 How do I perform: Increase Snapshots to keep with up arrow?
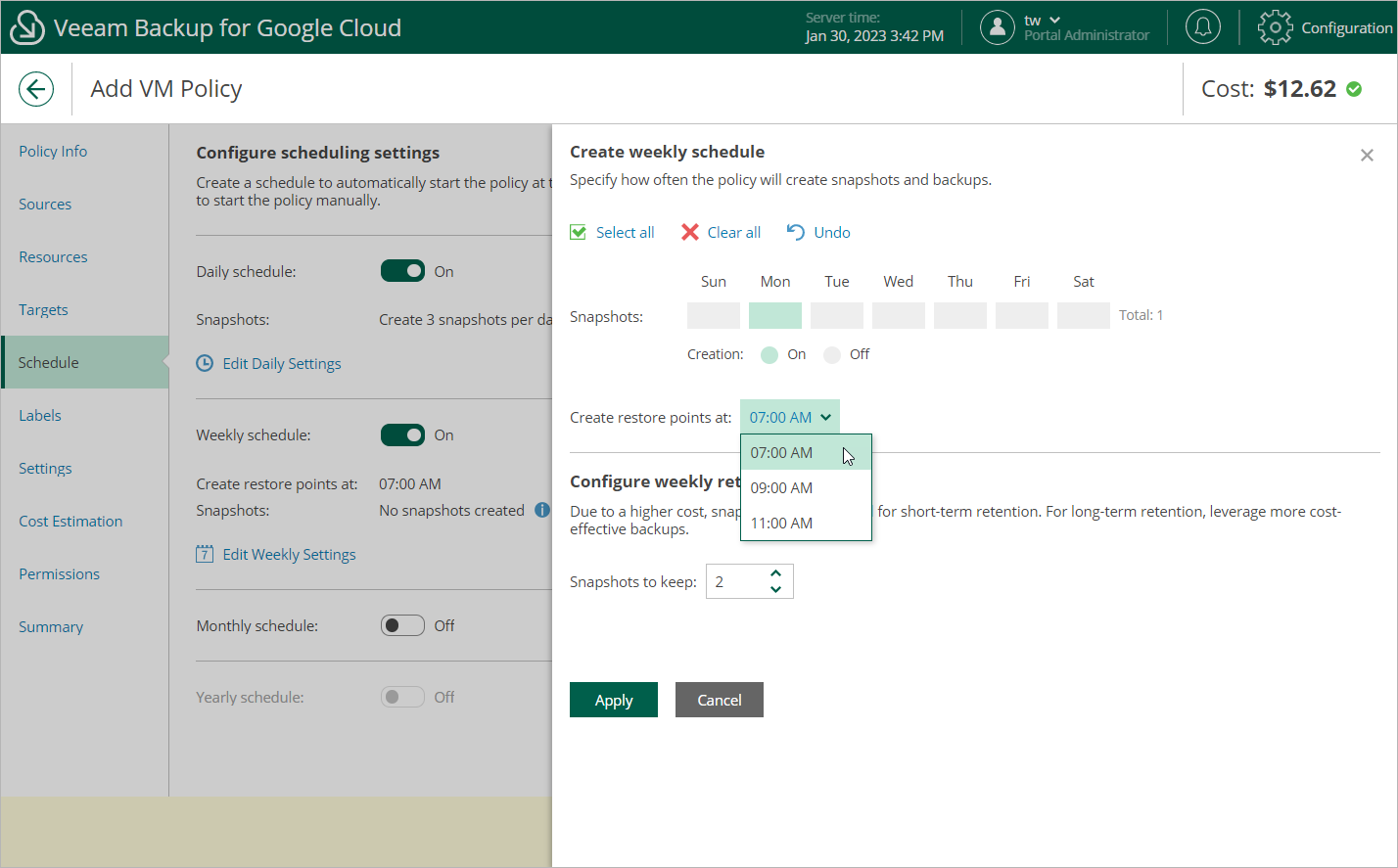click(x=775, y=573)
